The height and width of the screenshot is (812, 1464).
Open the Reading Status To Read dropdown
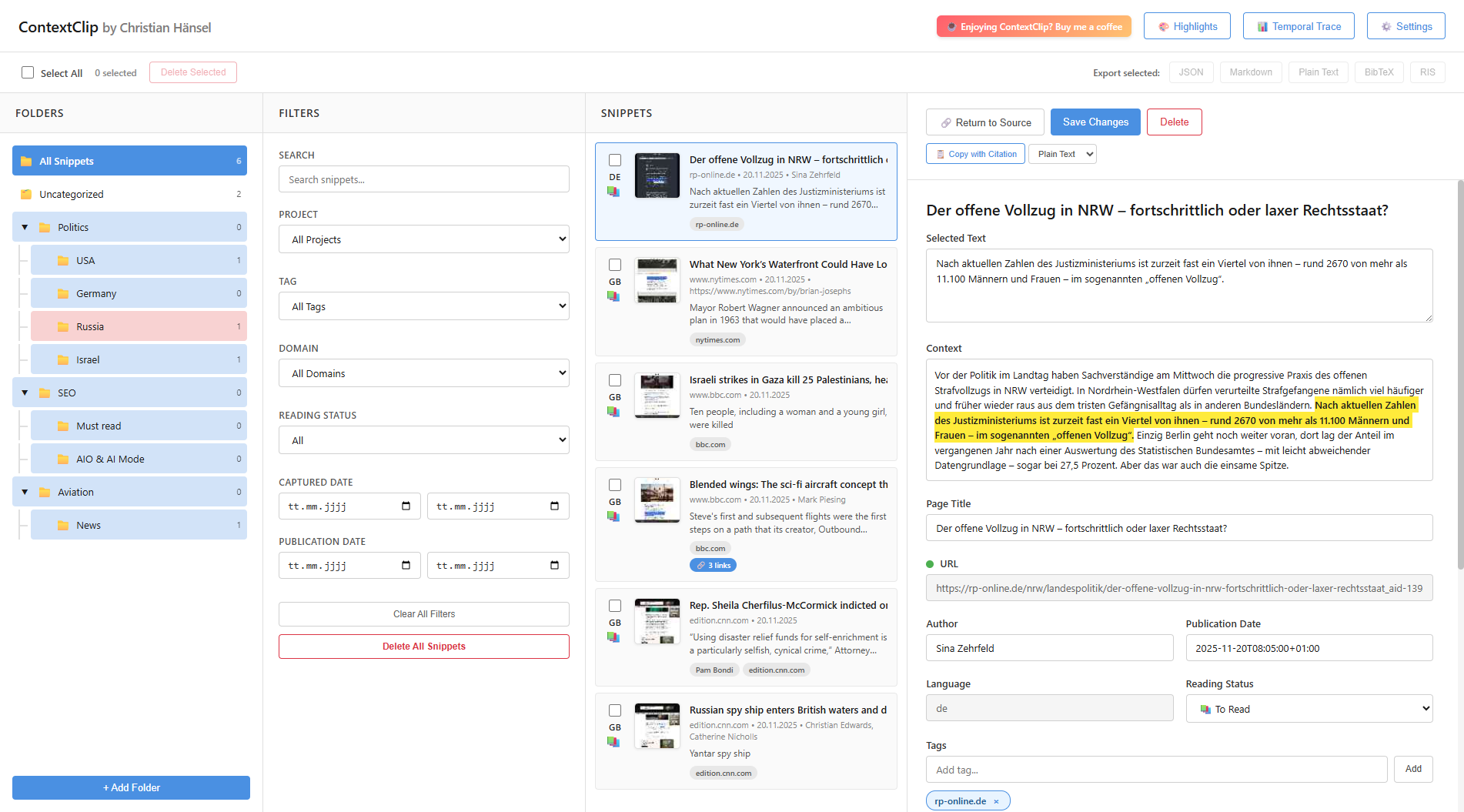[1309, 709]
